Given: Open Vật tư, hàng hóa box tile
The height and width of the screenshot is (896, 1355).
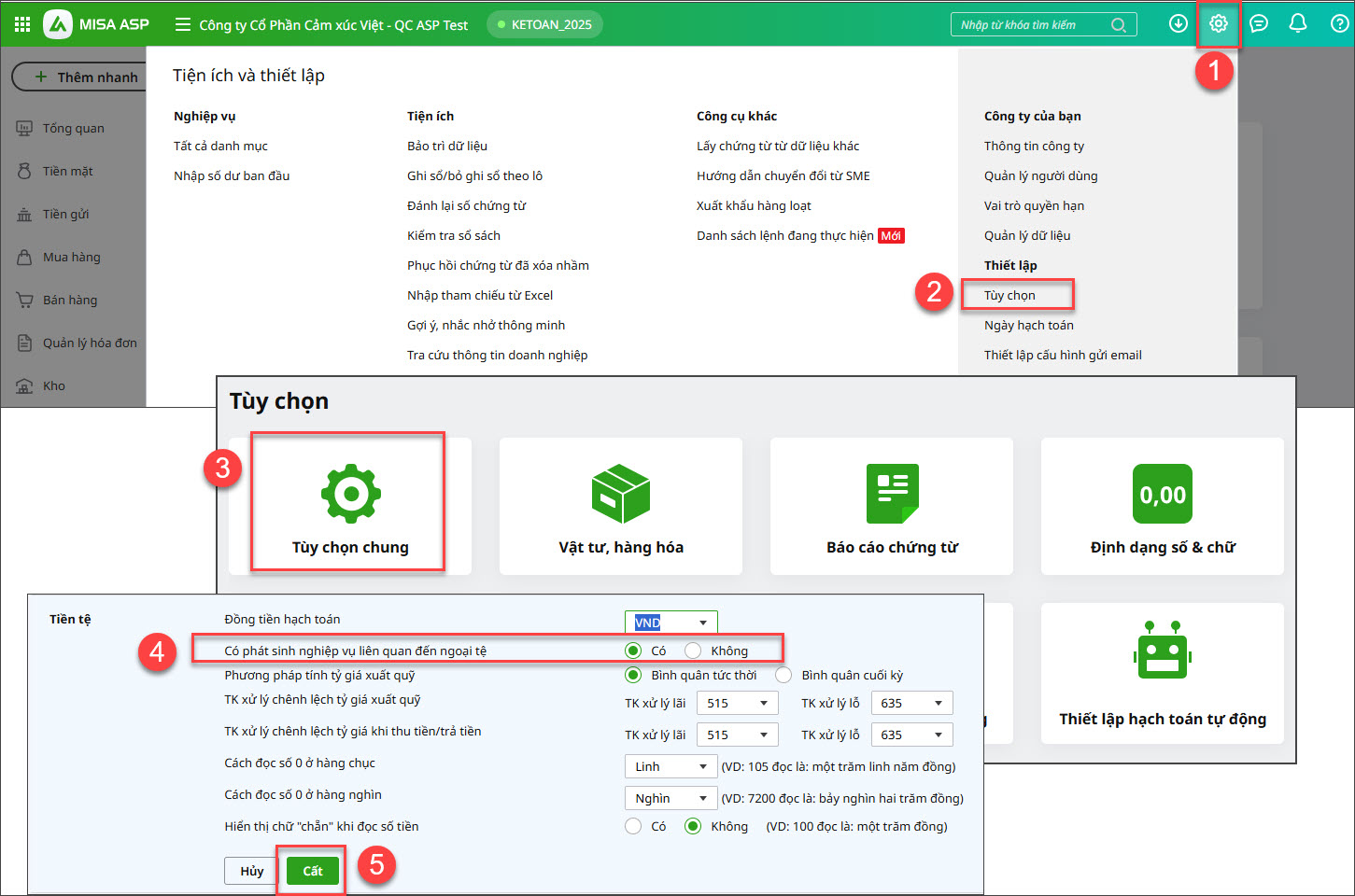Looking at the screenshot, I should point(621,506).
